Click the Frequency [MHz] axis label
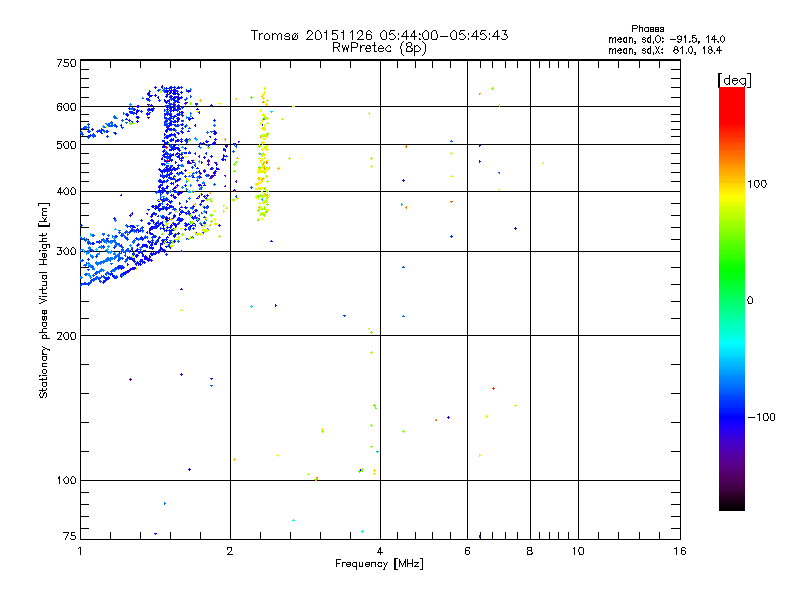 pos(379,564)
